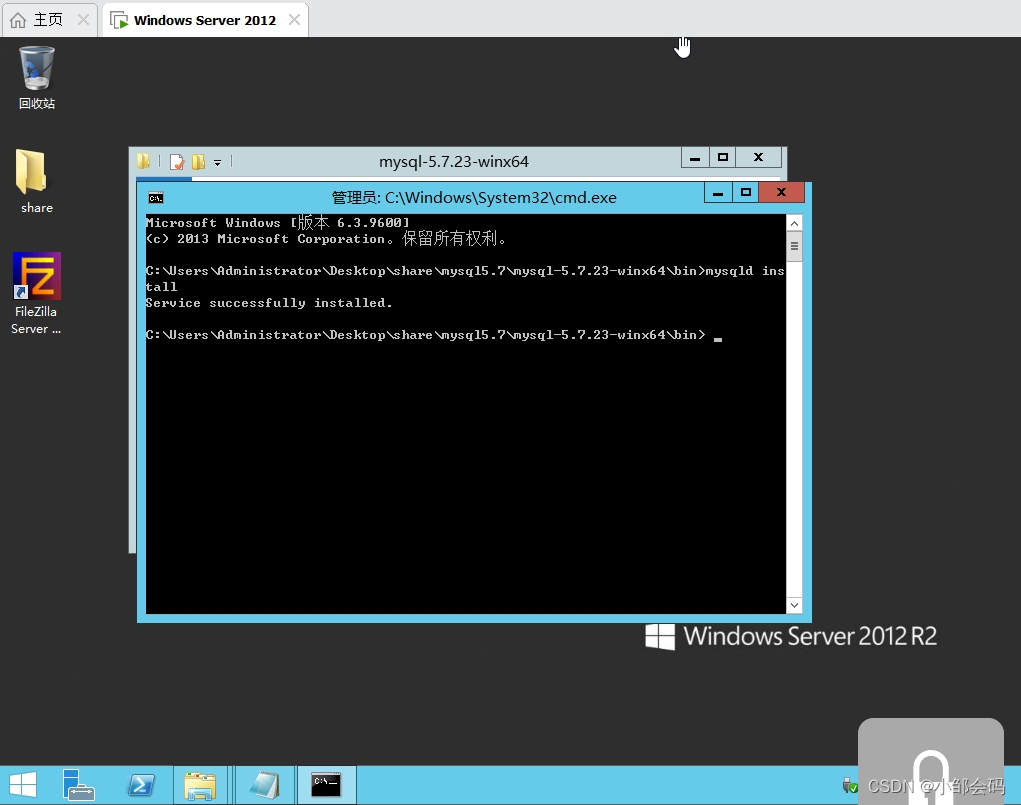The height and width of the screenshot is (805, 1021).
Task: Click the system tray safely-remove-hardware icon
Action: point(850,786)
